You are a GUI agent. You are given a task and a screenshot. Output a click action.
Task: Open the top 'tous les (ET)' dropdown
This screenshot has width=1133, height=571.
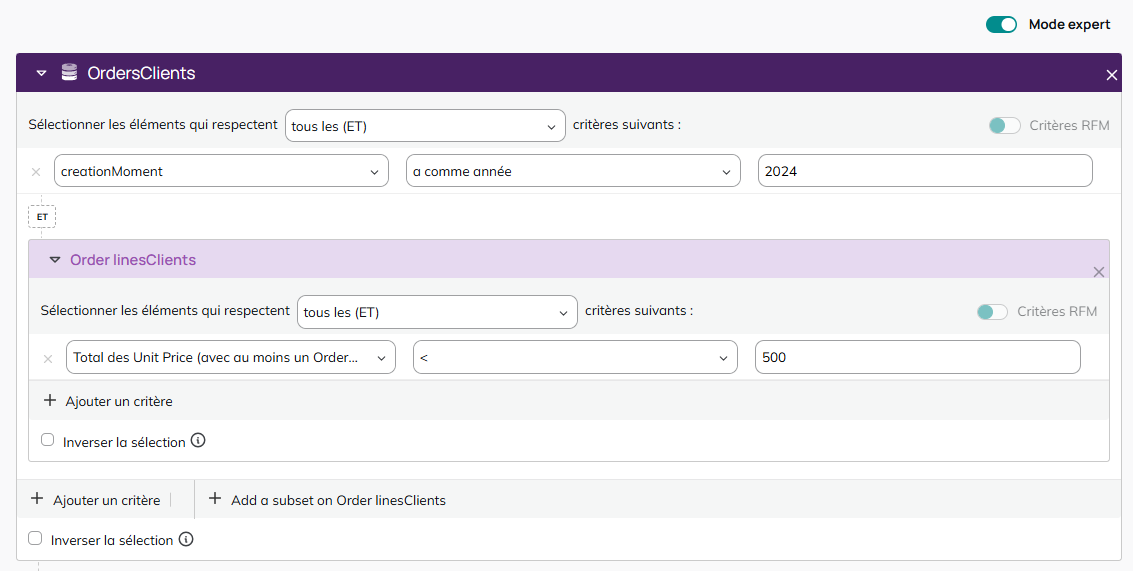425,126
